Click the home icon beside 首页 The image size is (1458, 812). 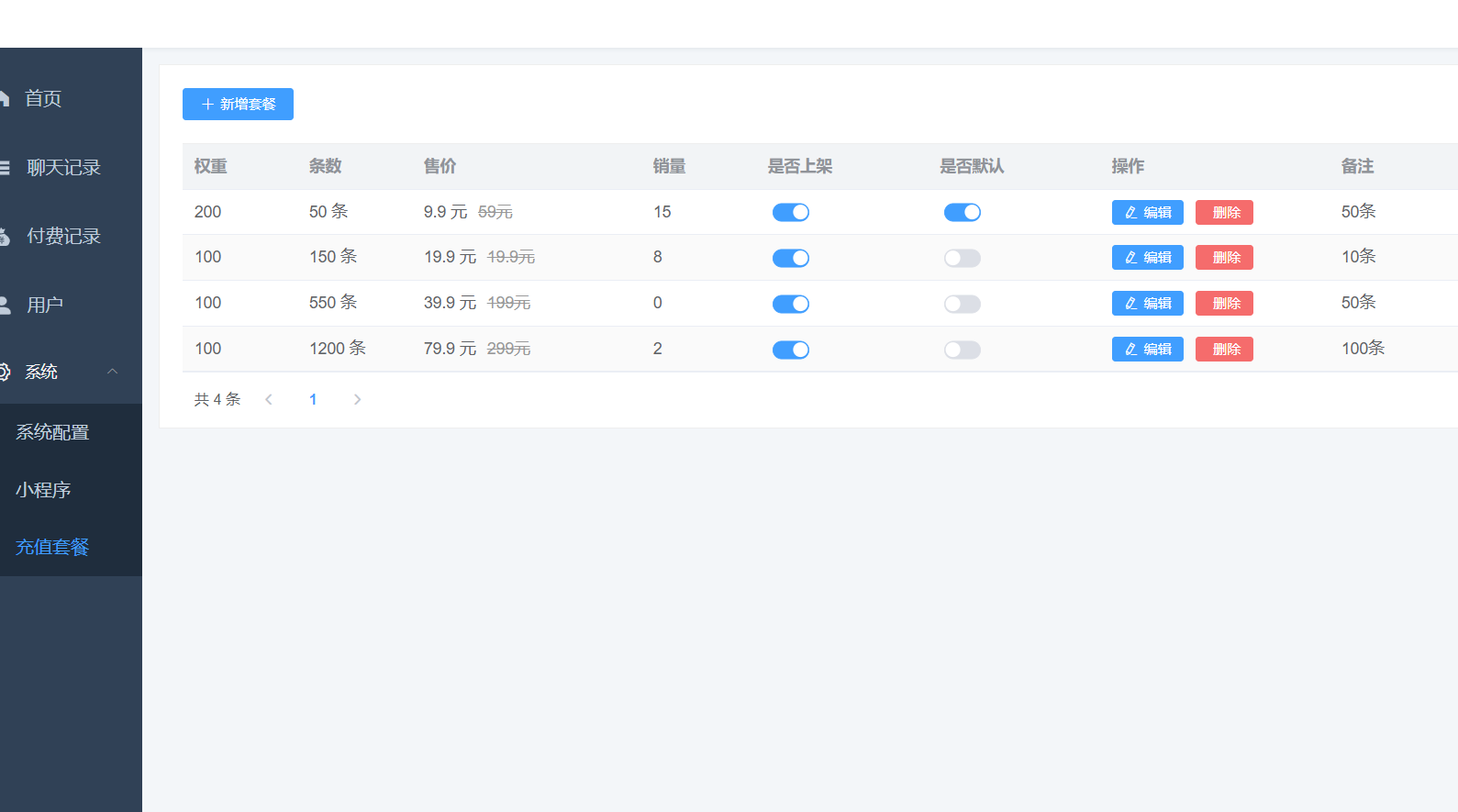(4, 98)
